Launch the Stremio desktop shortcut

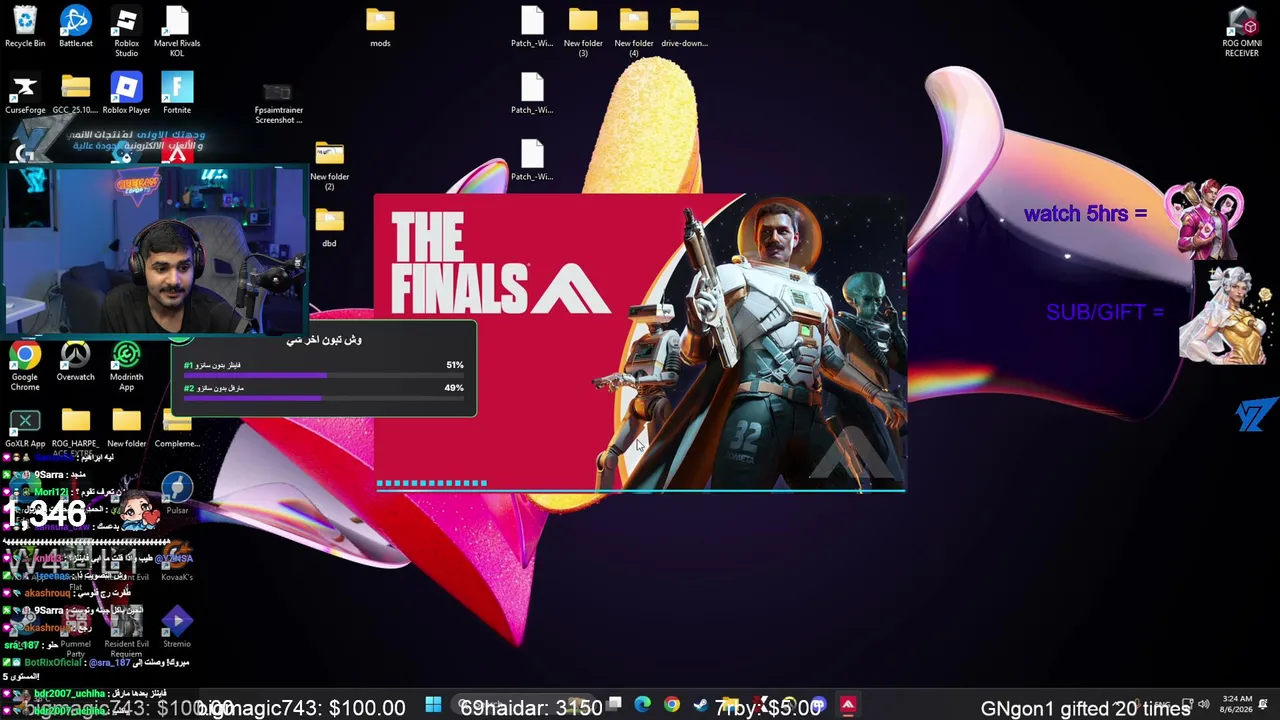coord(177,627)
